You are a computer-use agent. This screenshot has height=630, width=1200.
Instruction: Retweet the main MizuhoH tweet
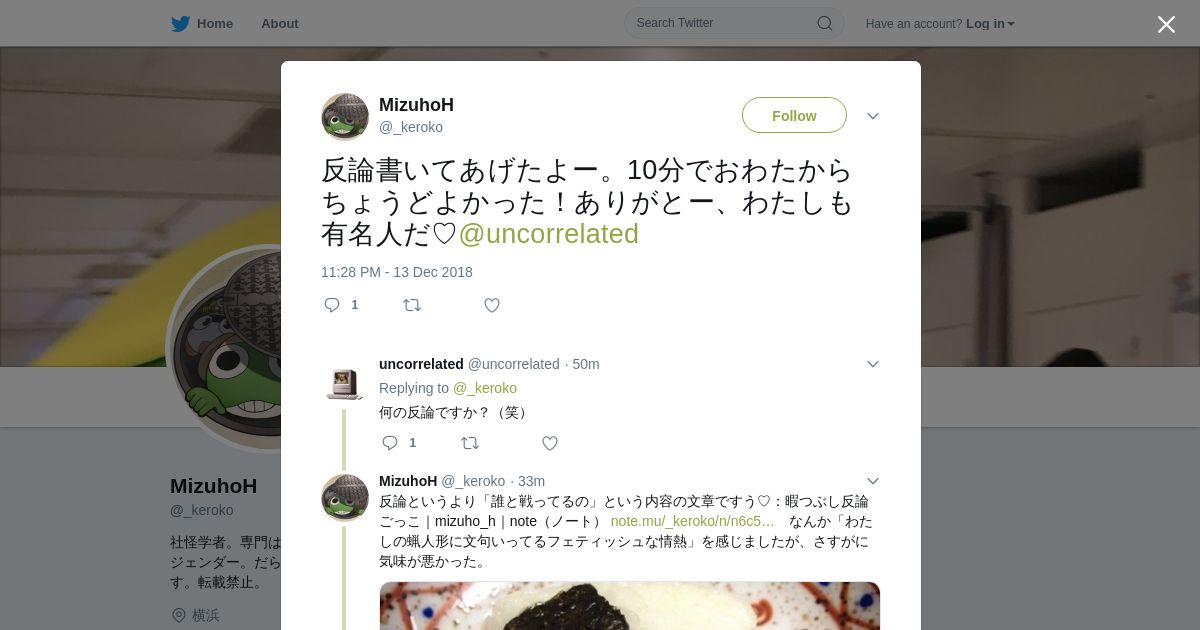(x=412, y=305)
